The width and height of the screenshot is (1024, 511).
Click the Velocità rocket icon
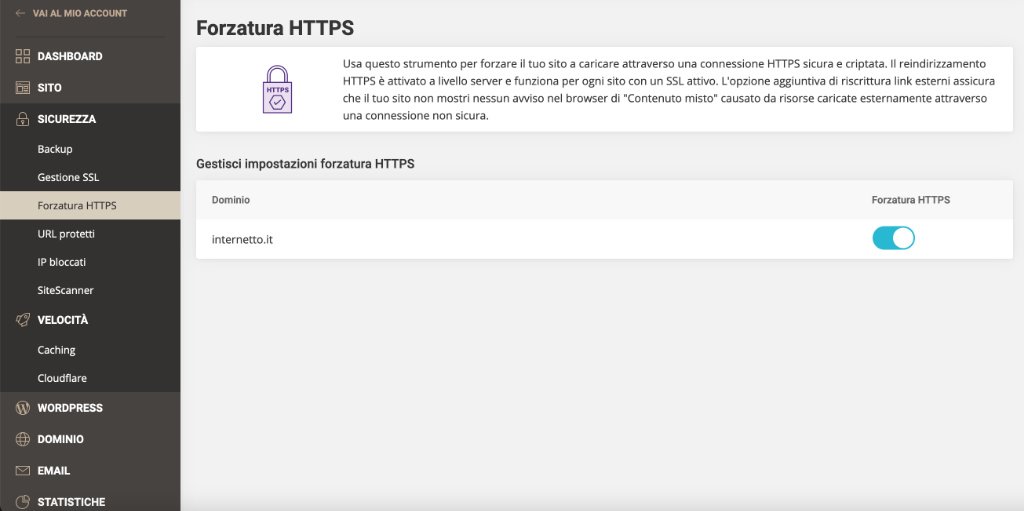tap(23, 320)
